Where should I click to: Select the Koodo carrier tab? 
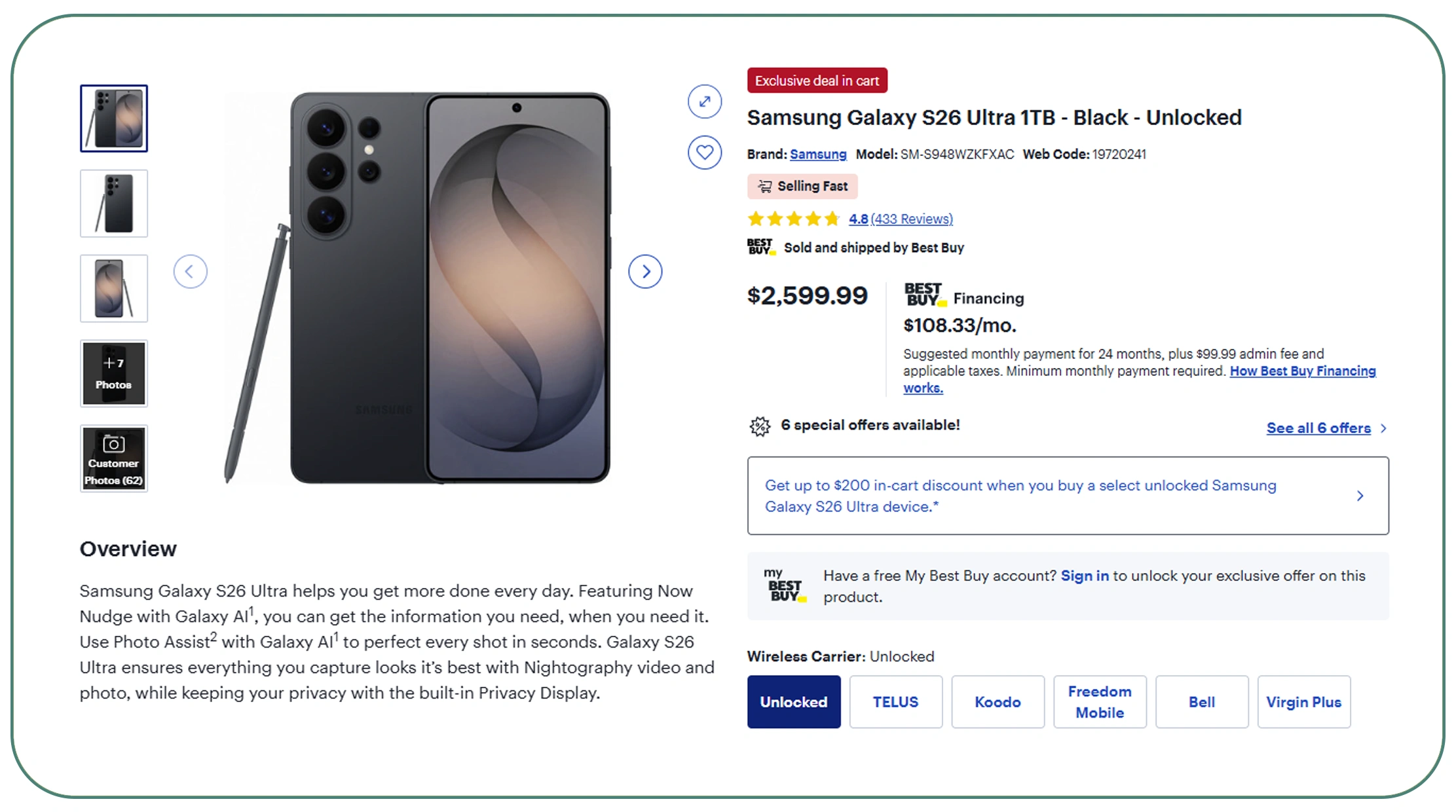pos(998,702)
